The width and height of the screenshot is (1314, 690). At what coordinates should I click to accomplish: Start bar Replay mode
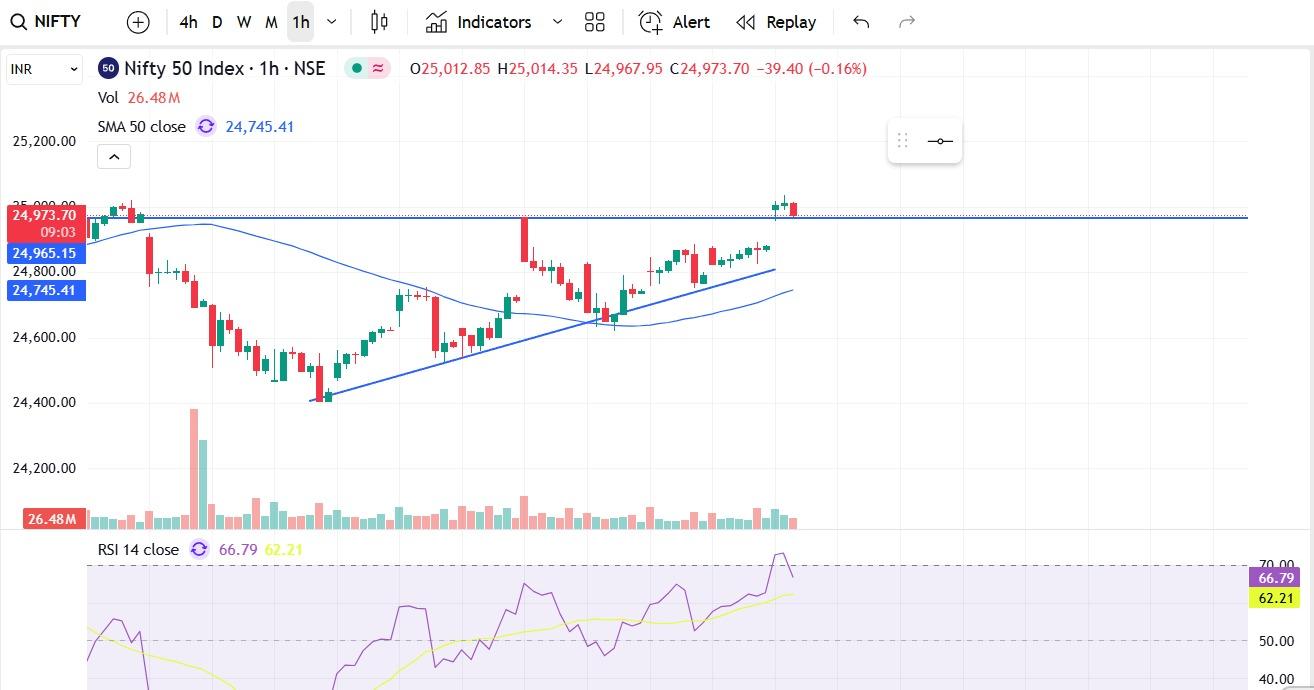777,22
